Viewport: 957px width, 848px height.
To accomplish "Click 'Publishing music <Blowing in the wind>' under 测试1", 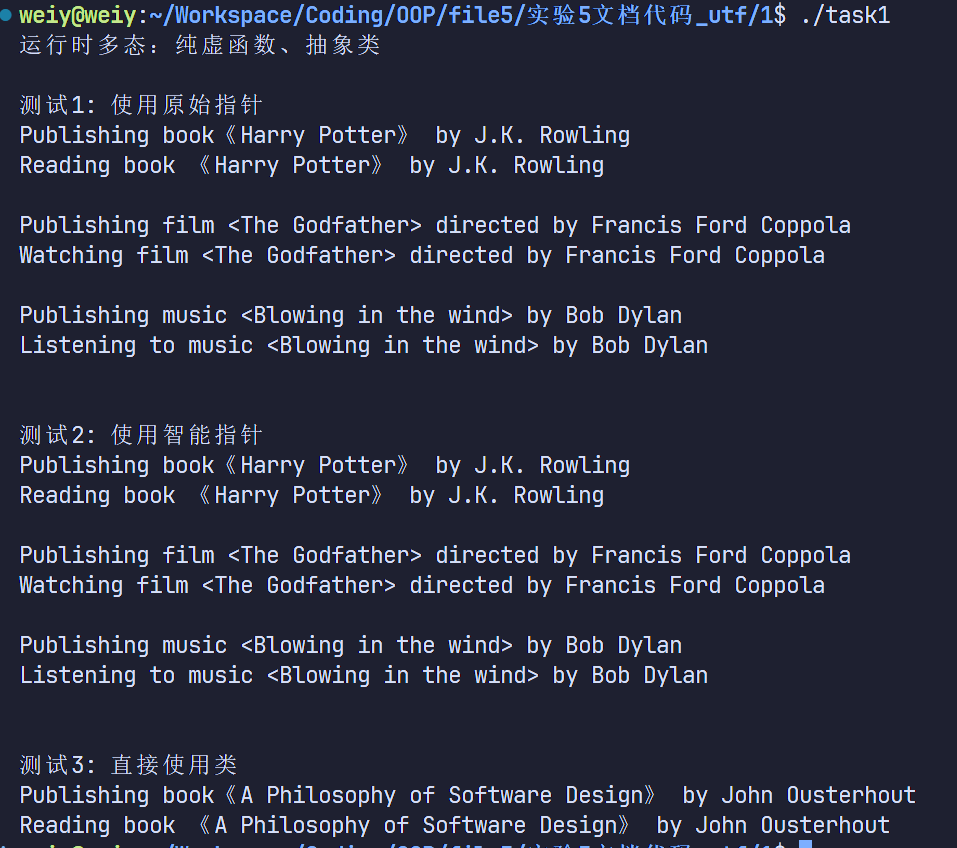I will point(351,315).
